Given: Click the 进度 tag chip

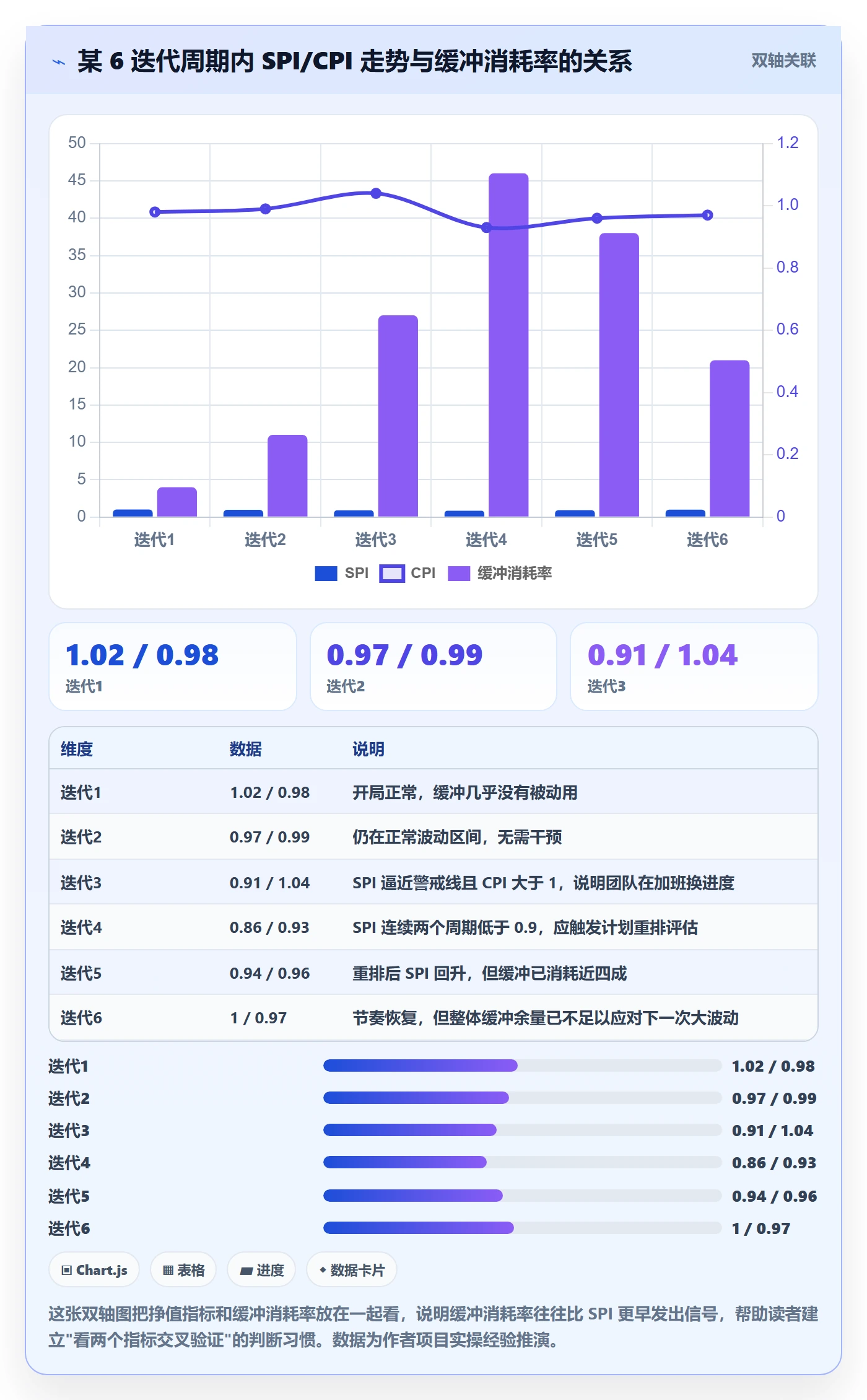Looking at the screenshot, I should tap(261, 1270).
